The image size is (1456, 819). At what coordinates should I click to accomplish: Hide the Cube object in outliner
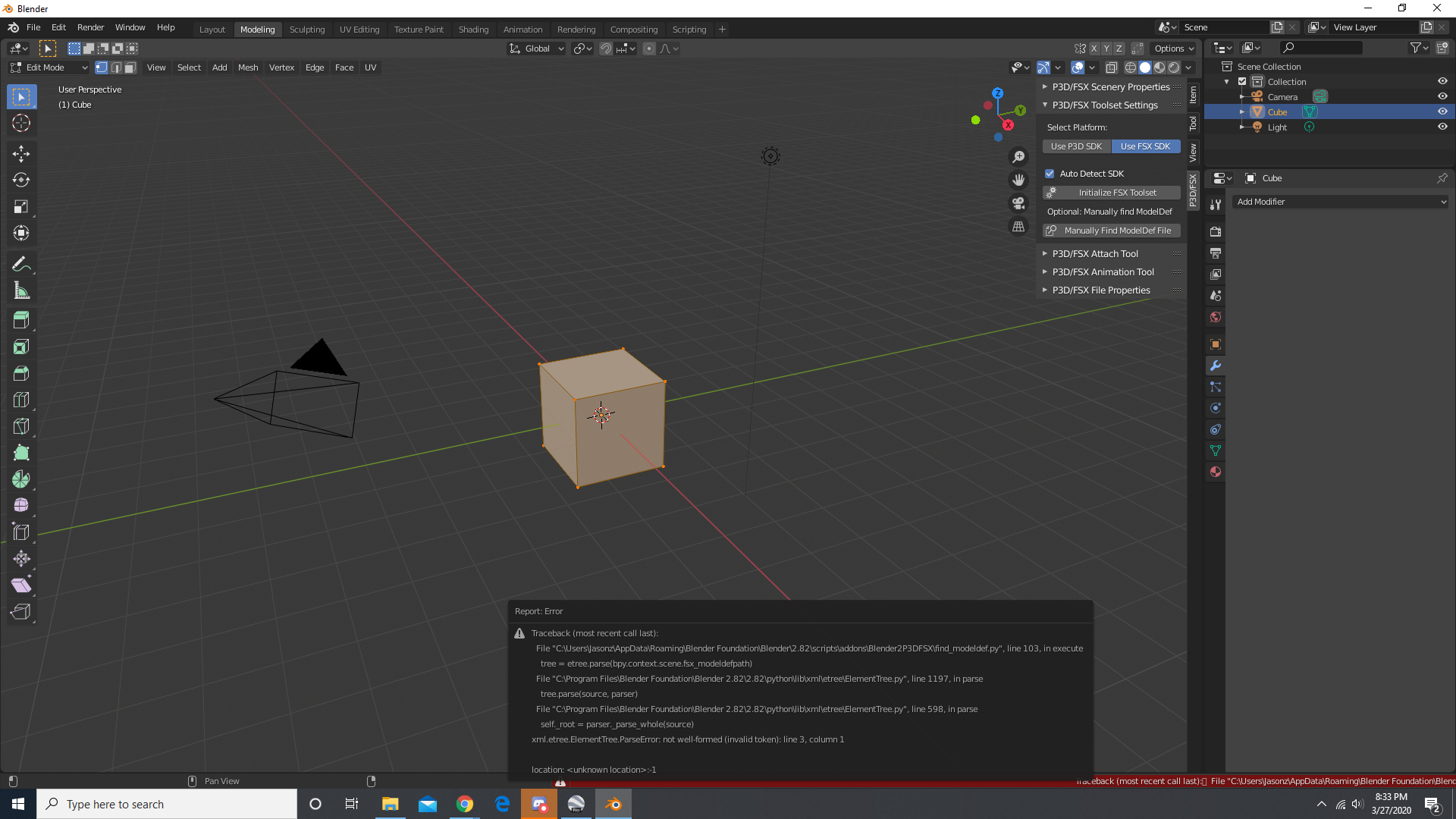tap(1442, 111)
